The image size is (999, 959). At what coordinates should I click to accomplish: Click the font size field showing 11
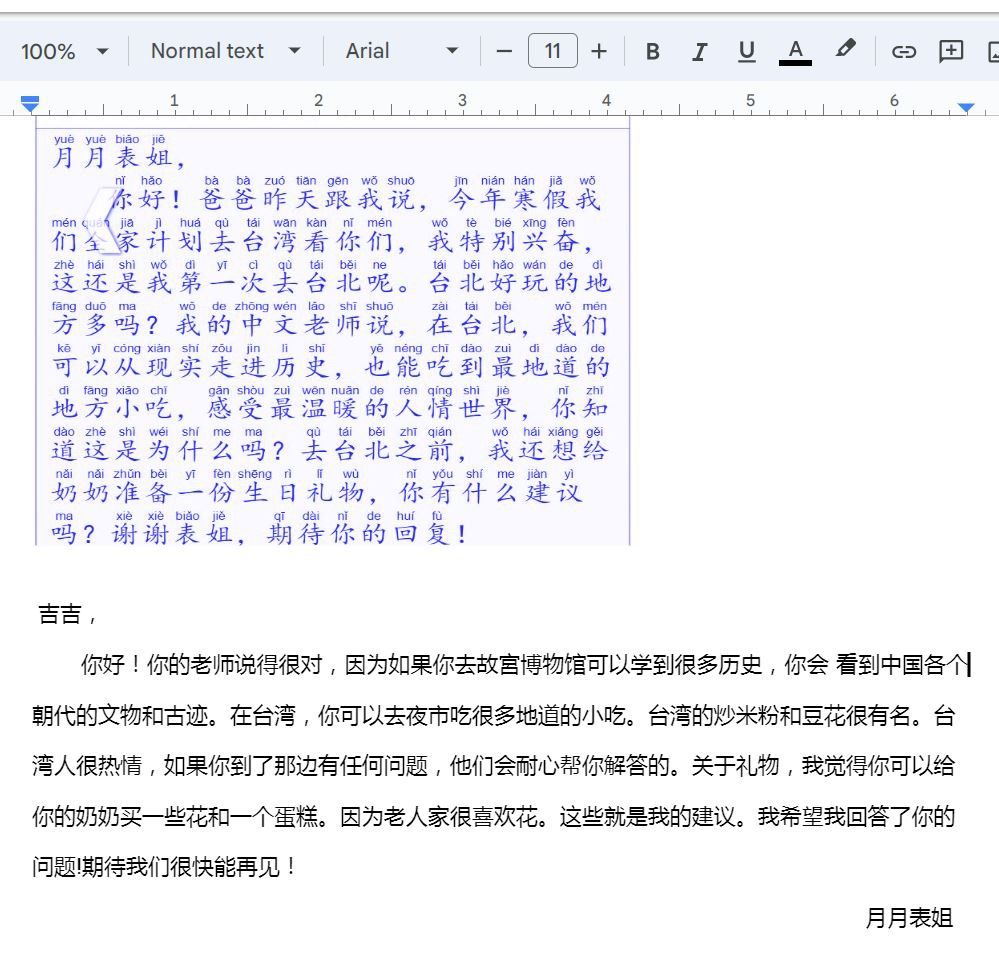(552, 51)
